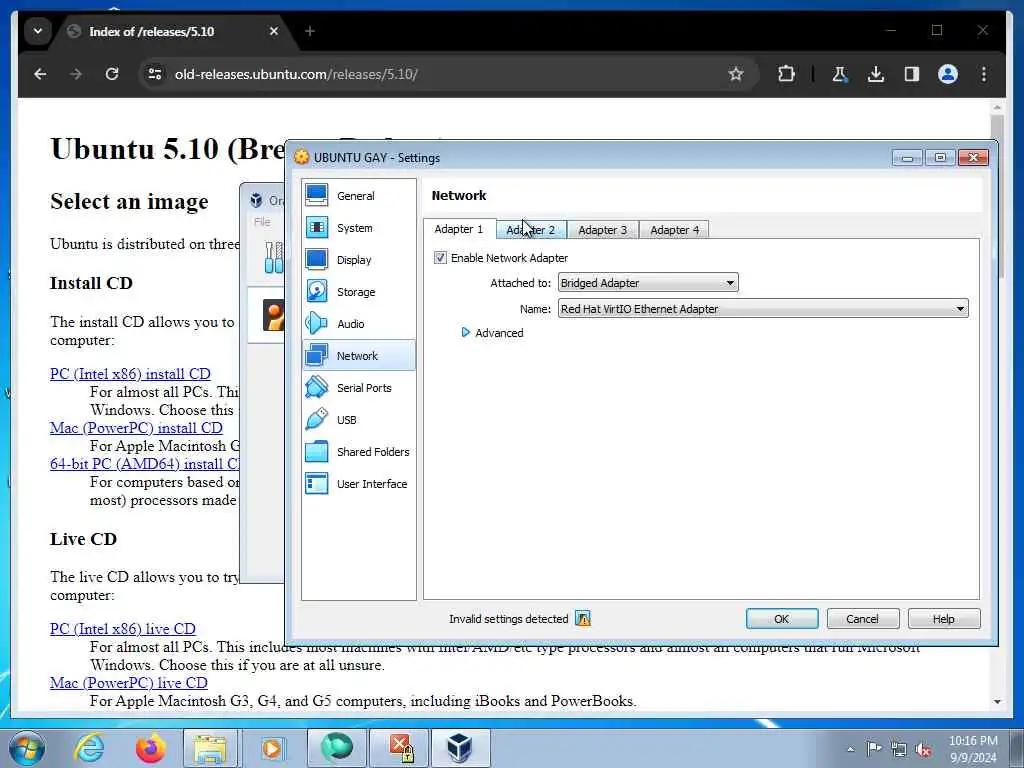Open General settings category icon

pyautogui.click(x=317, y=195)
